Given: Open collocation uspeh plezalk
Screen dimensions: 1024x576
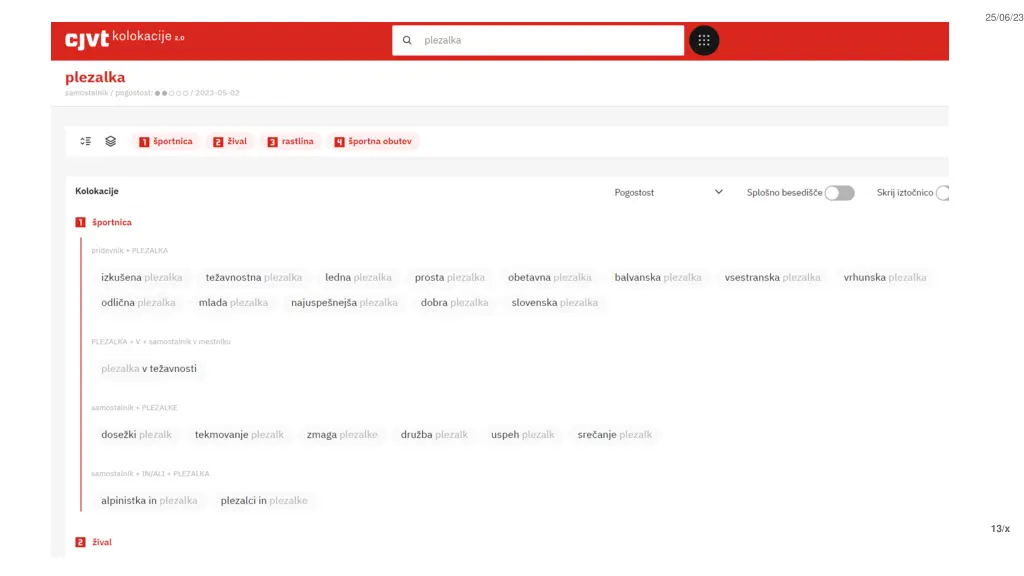Looking at the screenshot, I should click(522, 435).
